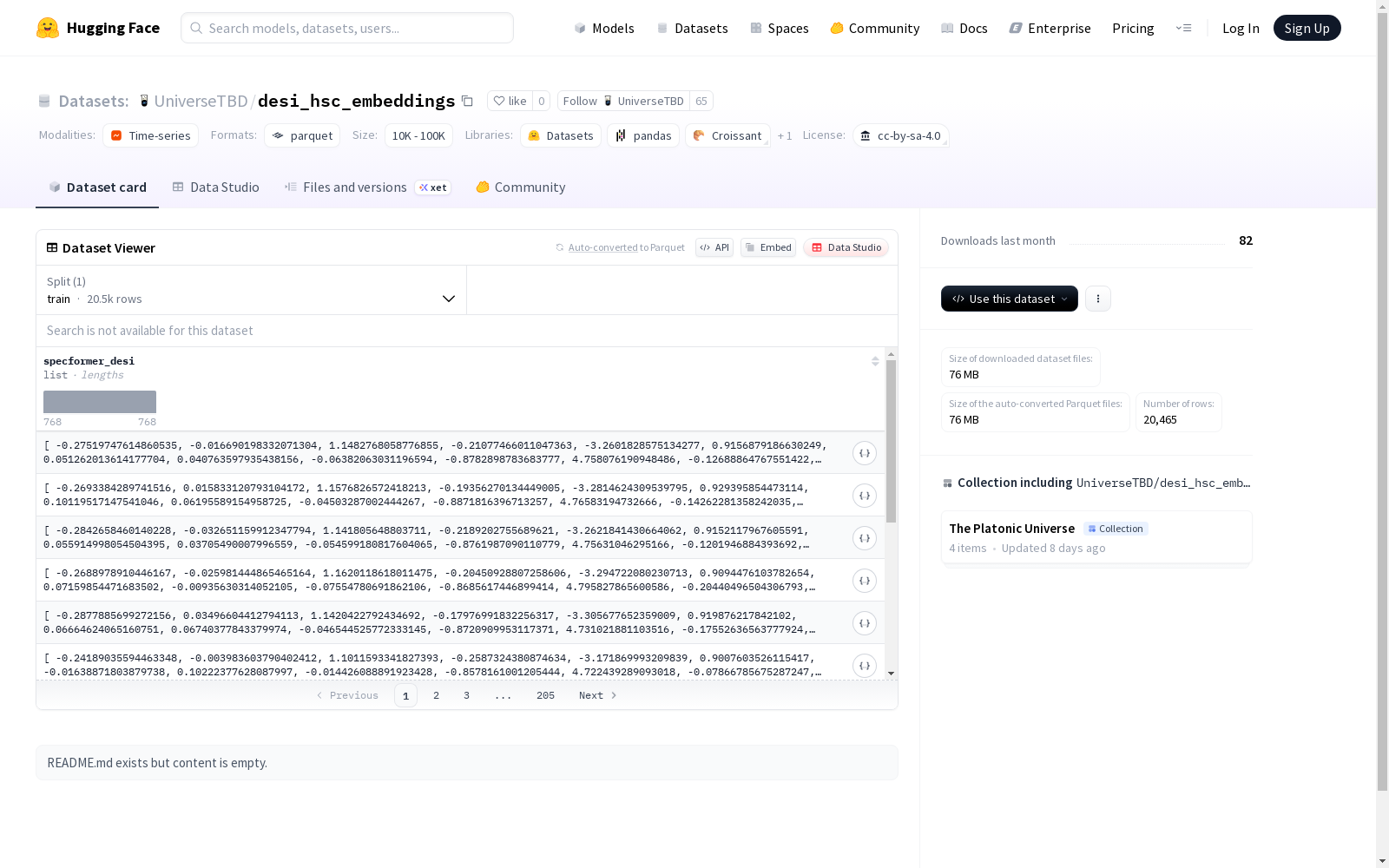Viewport: 1389px width, 868px height.
Task: Click Next page in the pagination
Action: point(598,695)
